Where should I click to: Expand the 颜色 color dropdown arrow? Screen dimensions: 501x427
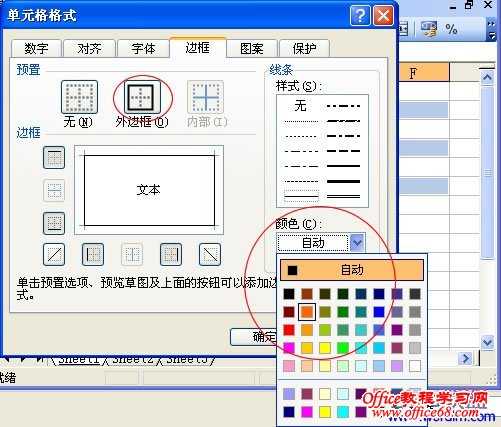[357, 243]
